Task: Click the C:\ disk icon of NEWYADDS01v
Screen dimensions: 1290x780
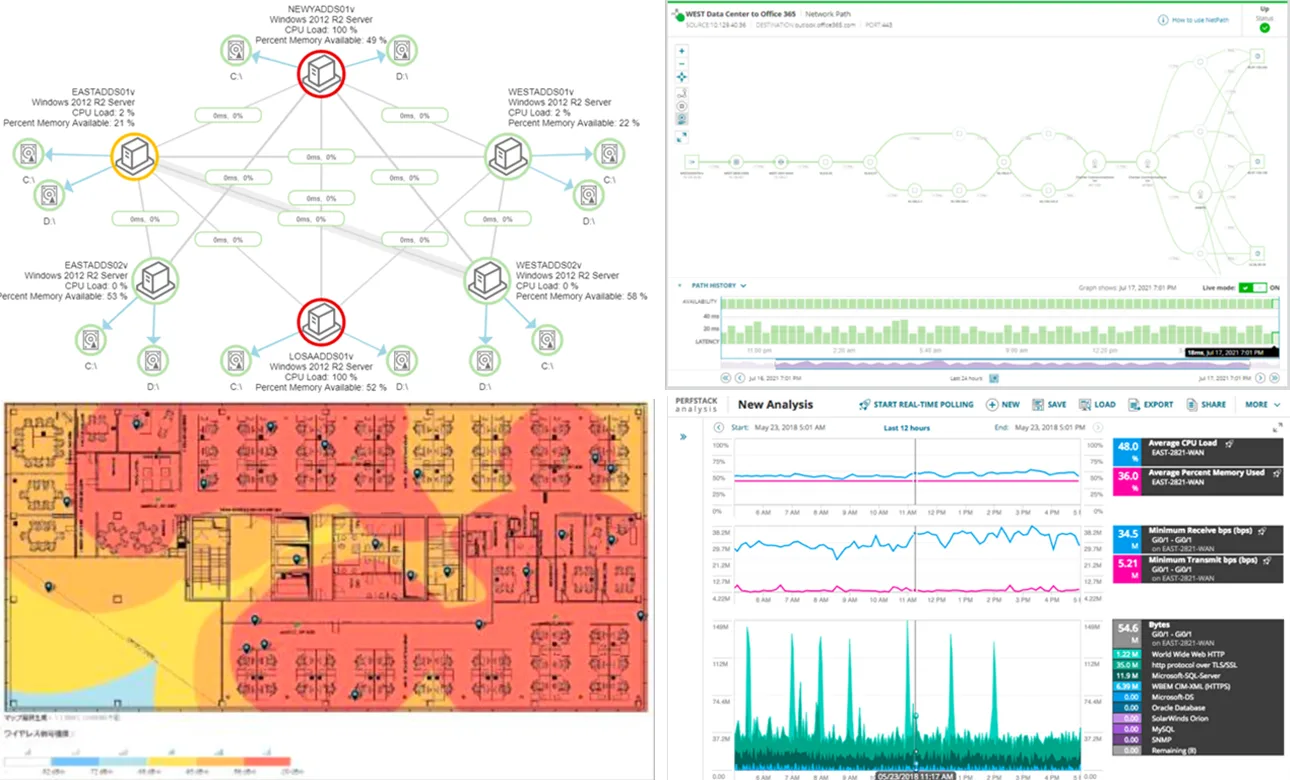Action: click(236, 50)
